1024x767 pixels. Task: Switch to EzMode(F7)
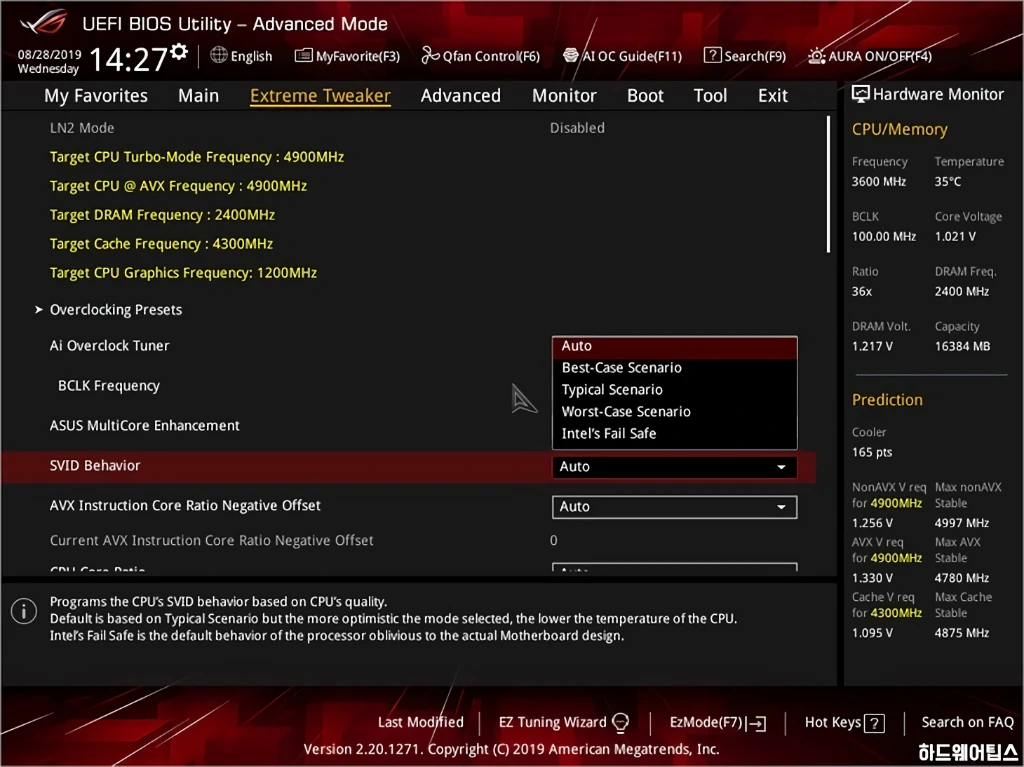[718, 723]
